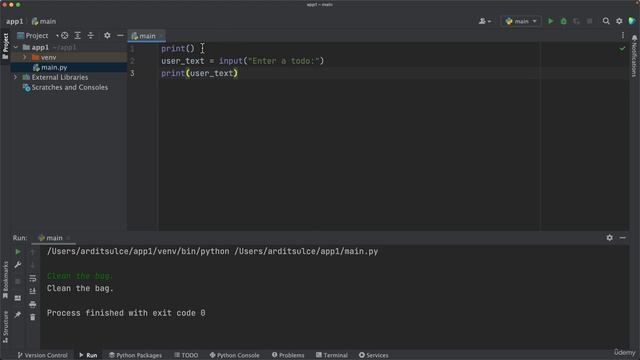Open editor tab options three-dot menu

coord(623,36)
